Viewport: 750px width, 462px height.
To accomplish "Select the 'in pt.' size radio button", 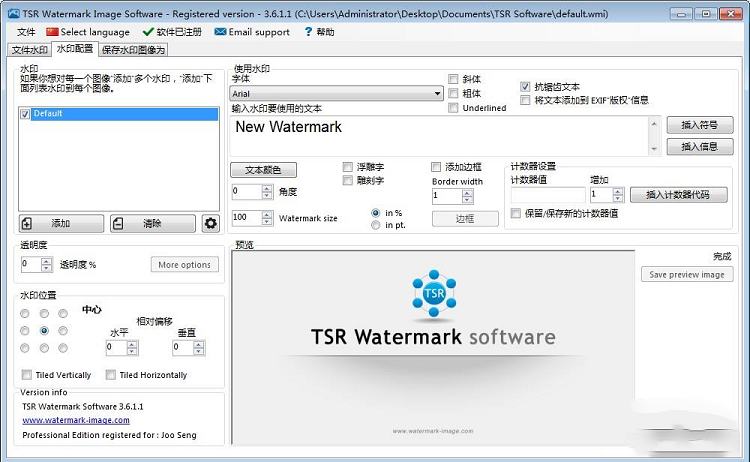I will (375, 225).
